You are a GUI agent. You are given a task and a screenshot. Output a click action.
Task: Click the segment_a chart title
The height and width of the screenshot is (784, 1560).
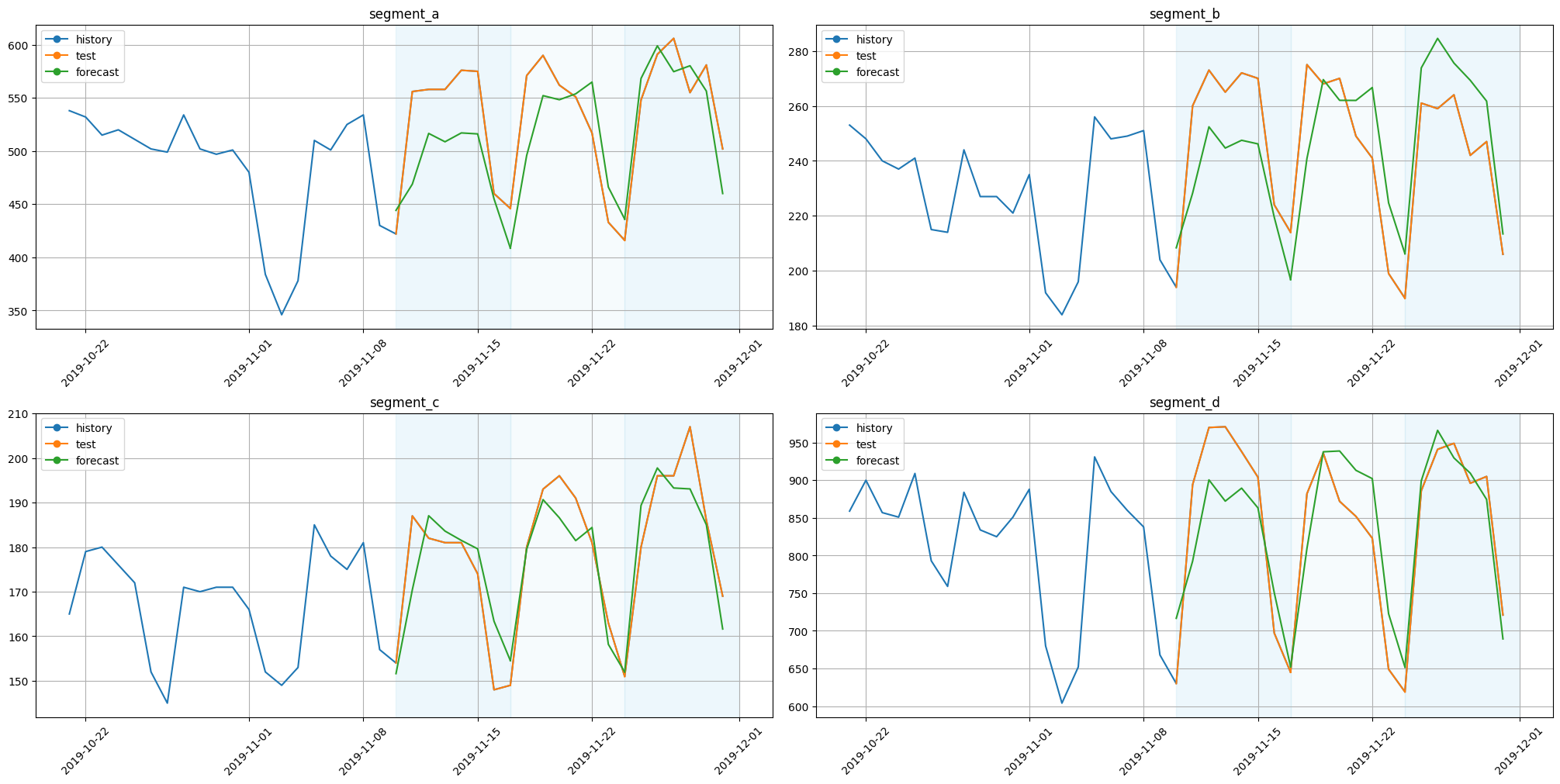click(404, 14)
